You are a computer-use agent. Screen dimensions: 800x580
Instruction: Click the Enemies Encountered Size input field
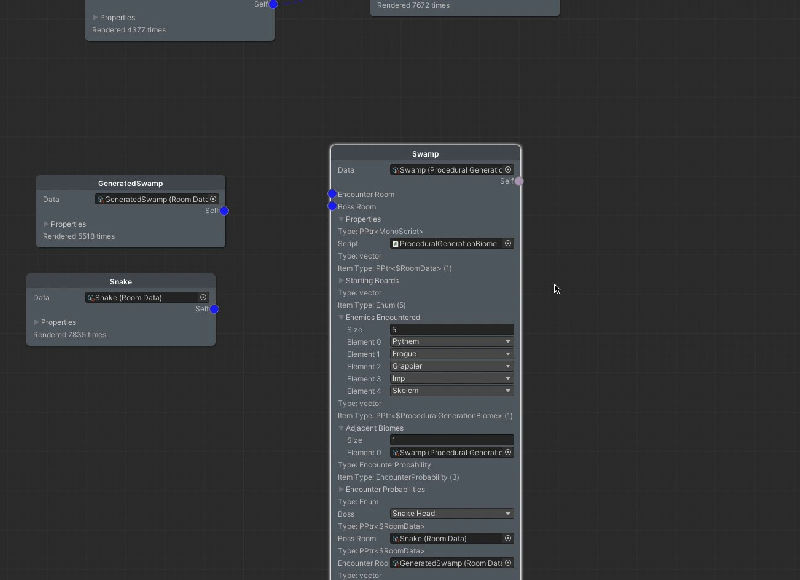(x=451, y=329)
